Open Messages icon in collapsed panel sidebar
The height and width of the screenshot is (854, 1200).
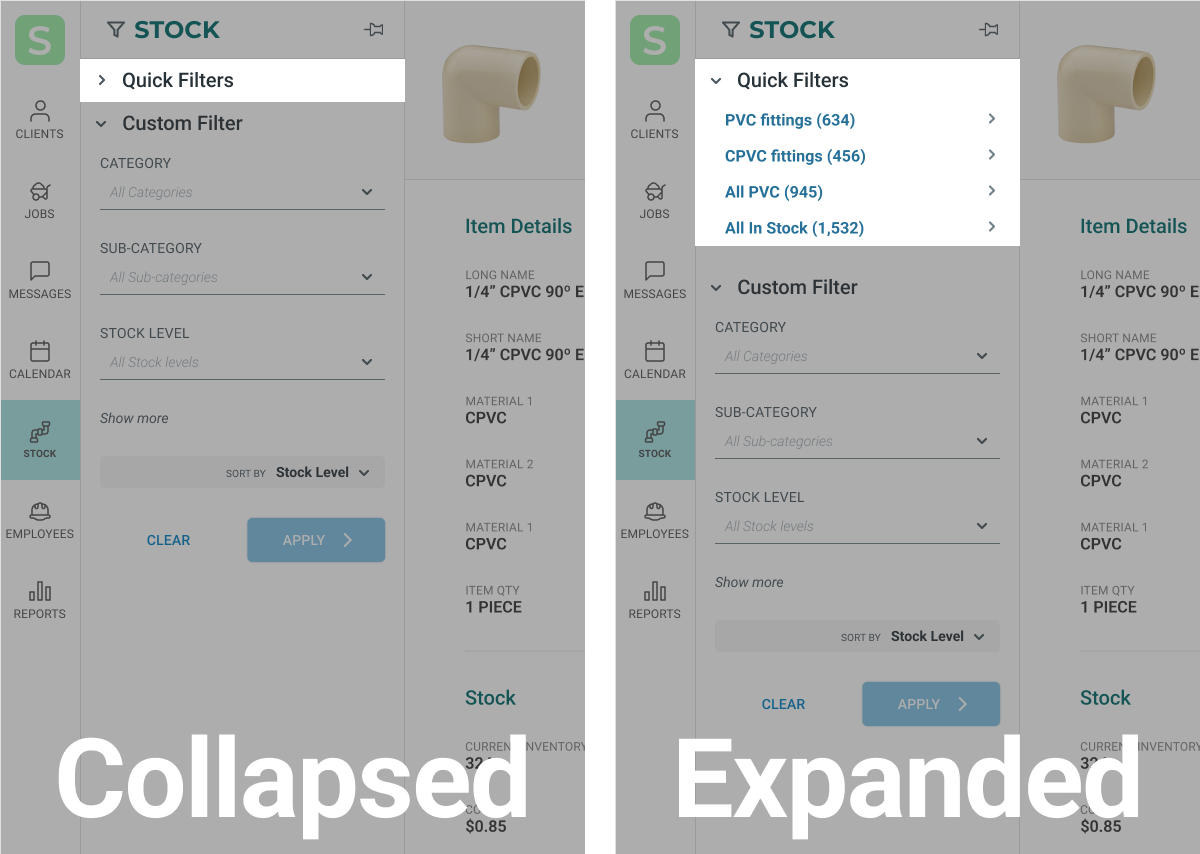click(x=40, y=280)
